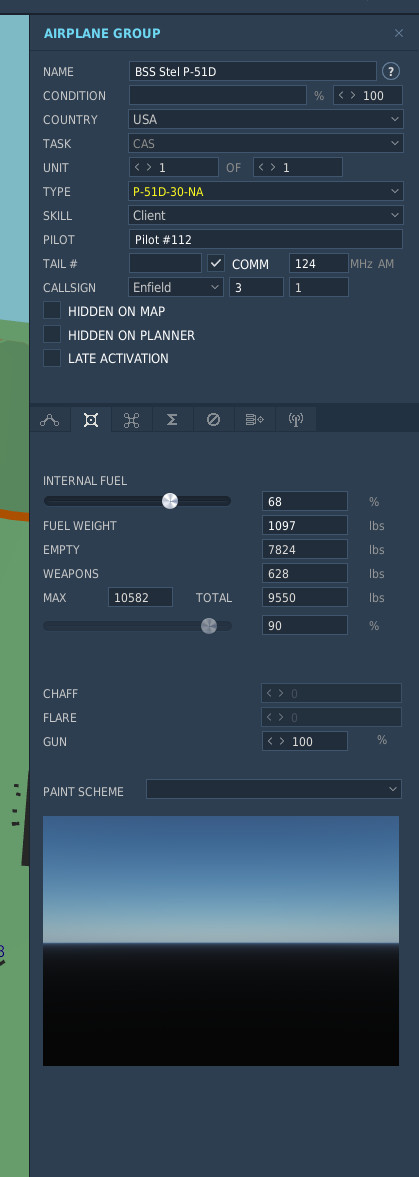This screenshot has height=1177, width=419.
Task: Click the callsign element number field 1
Action: 318,287
